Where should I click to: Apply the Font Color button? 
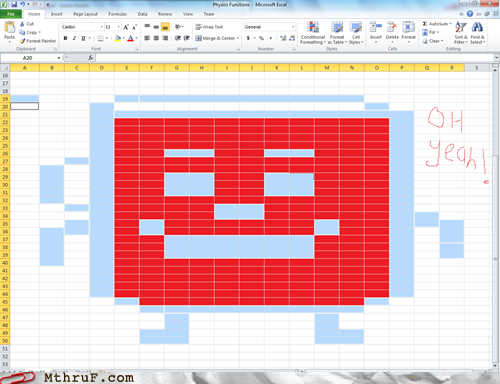point(131,38)
